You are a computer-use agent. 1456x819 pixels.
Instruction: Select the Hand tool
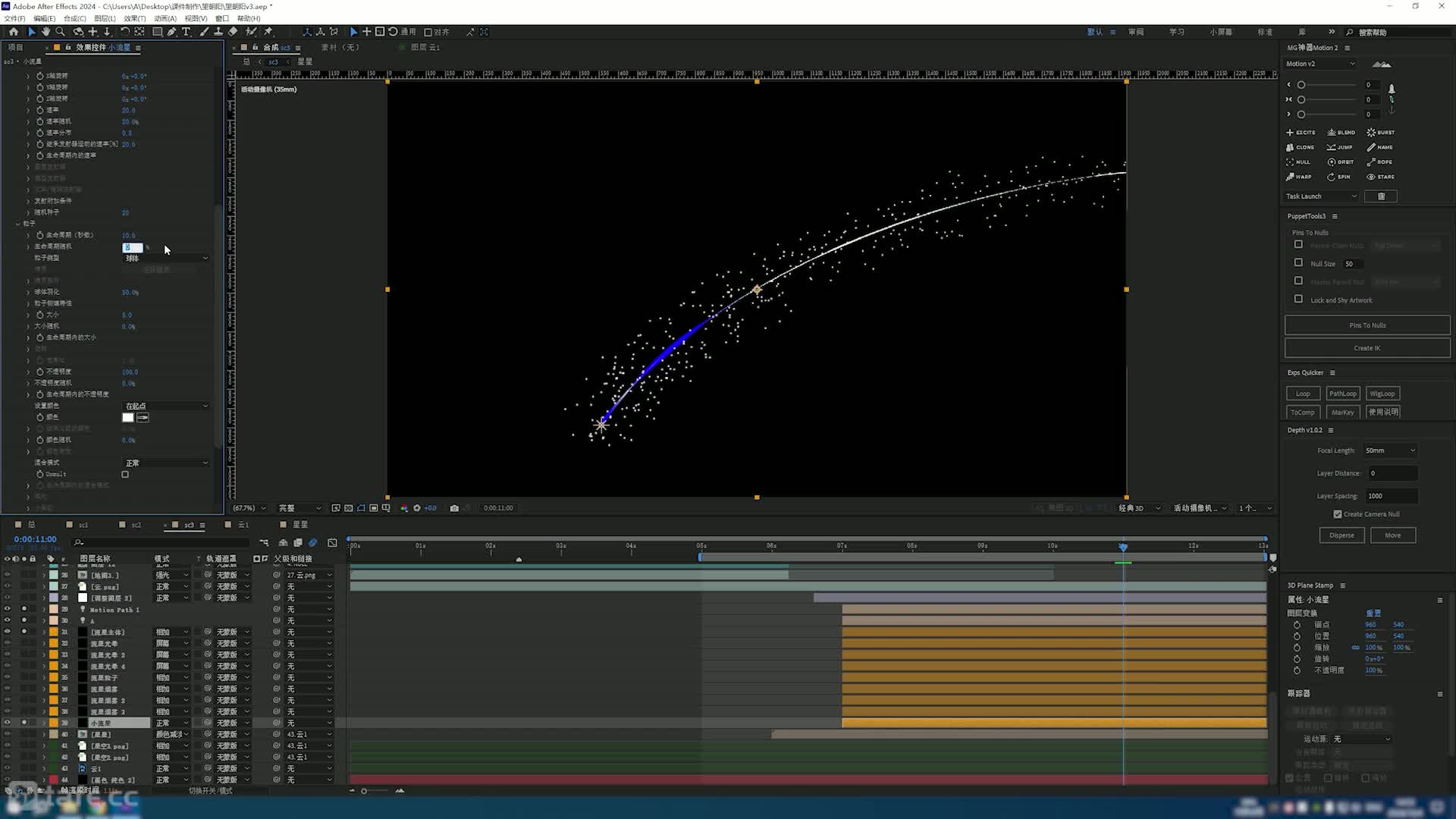coord(45,32)
